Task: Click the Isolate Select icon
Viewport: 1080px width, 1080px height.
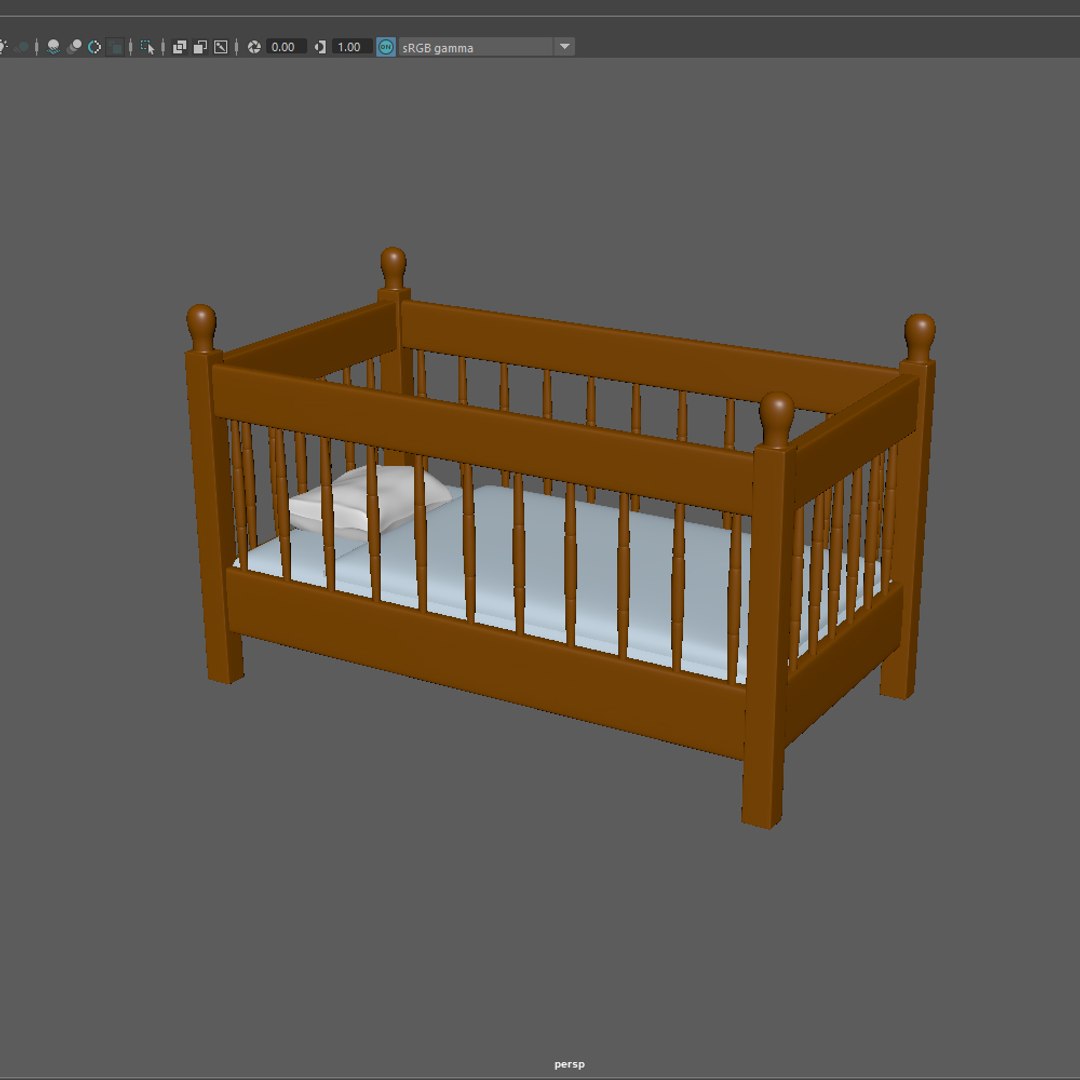Action: click(x=147, y=47)
